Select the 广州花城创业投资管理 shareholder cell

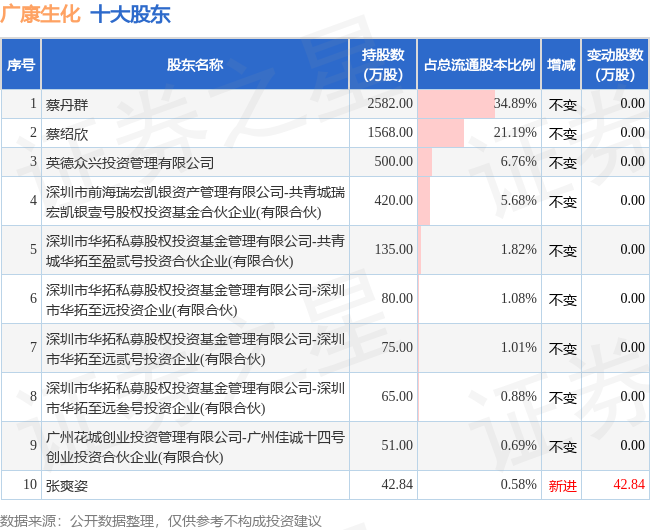[x=195, y=446]
